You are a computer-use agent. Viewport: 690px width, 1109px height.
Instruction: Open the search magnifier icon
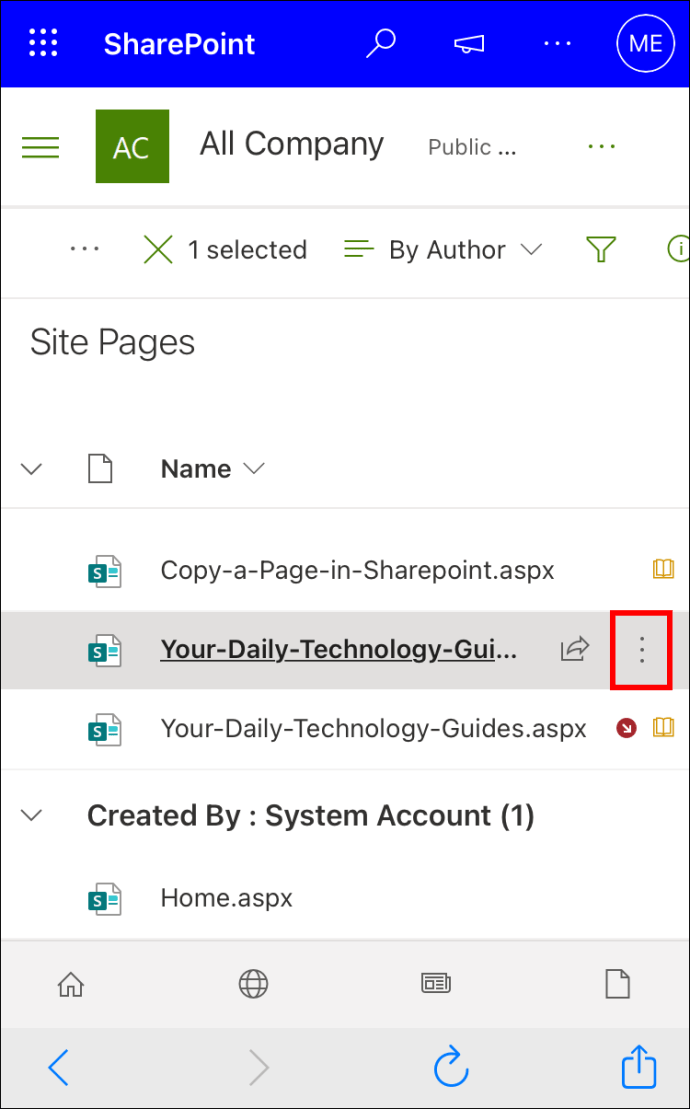[380, 43]
